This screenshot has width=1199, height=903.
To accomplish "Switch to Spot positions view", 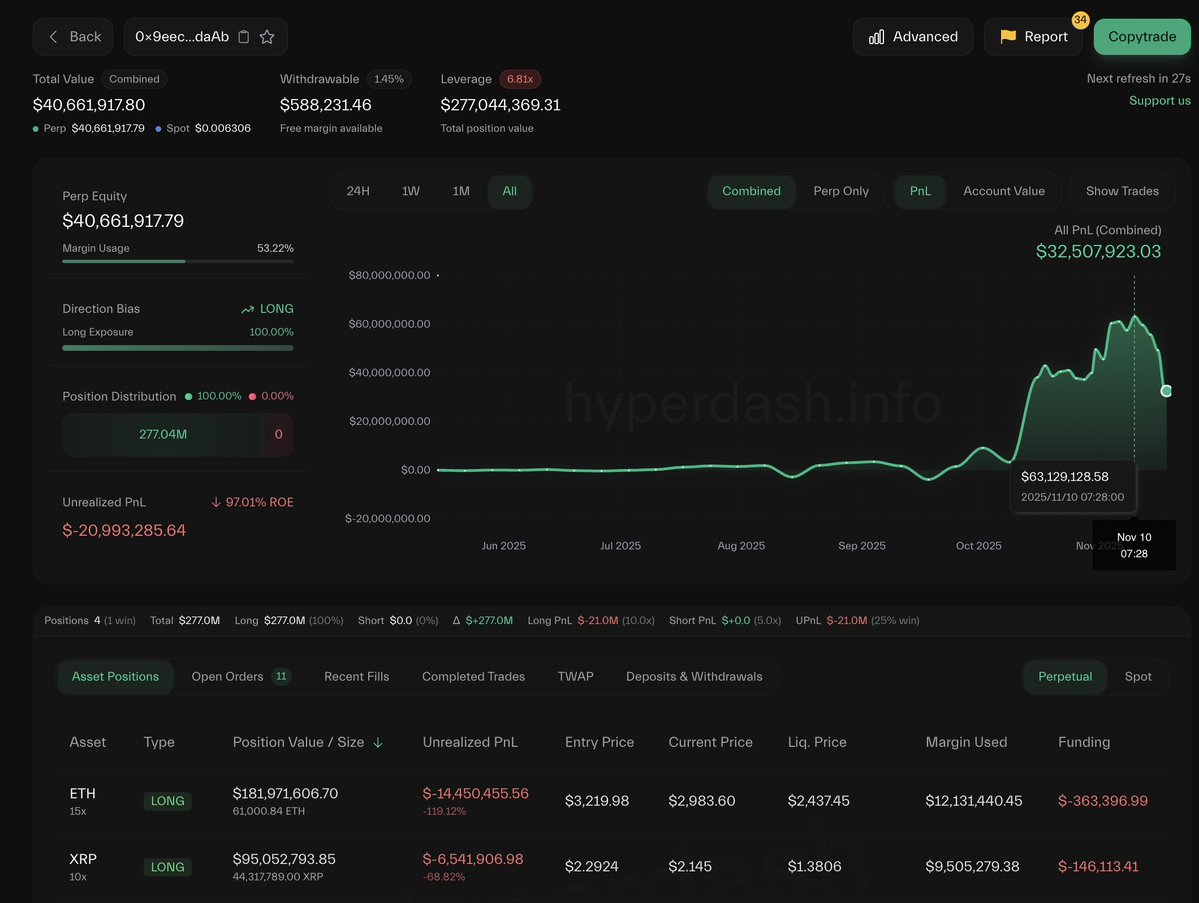I will (x=1138, y=677).
